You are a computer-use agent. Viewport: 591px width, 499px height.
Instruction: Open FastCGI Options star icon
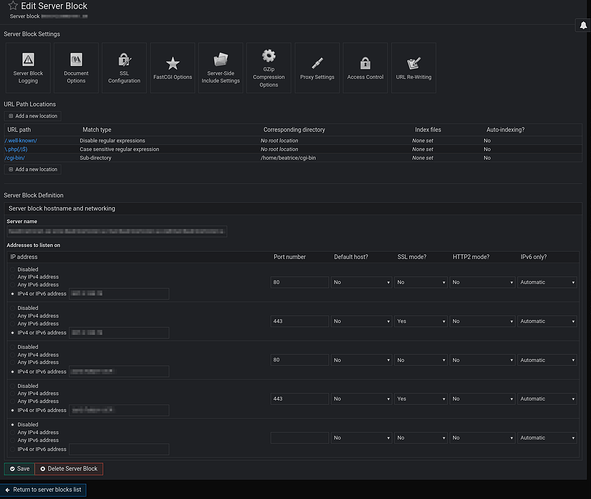coord(173,68)
